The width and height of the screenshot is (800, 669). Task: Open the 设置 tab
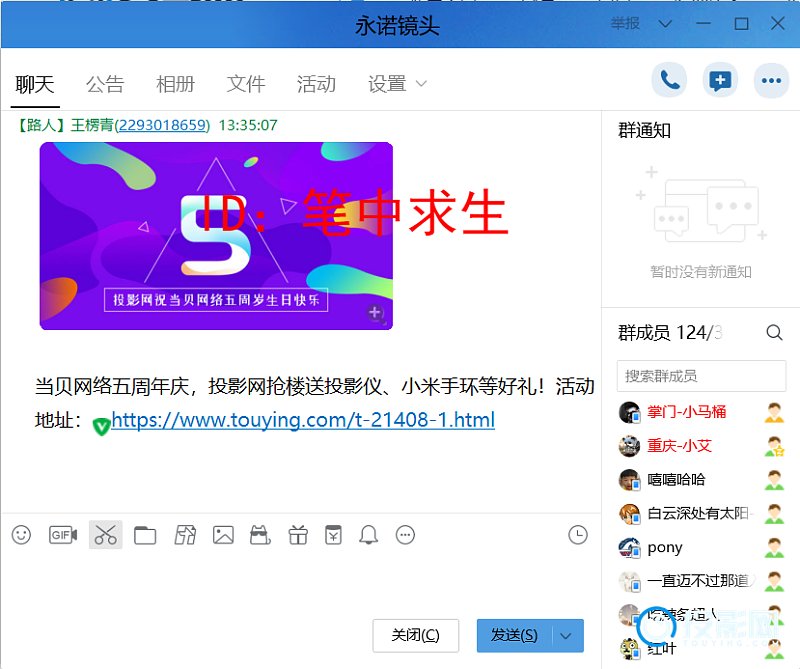coord(387,84)
